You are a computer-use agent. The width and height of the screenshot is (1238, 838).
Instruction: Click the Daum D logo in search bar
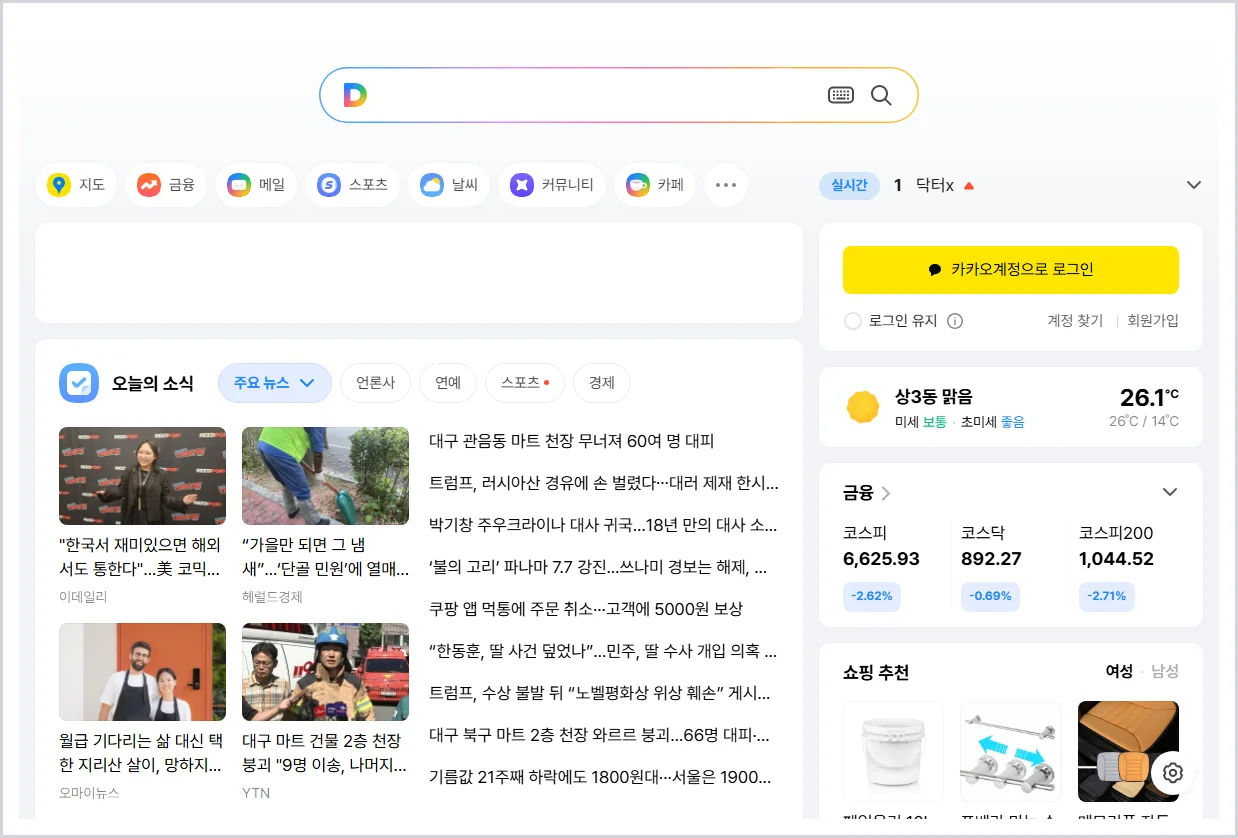point(355,95)
